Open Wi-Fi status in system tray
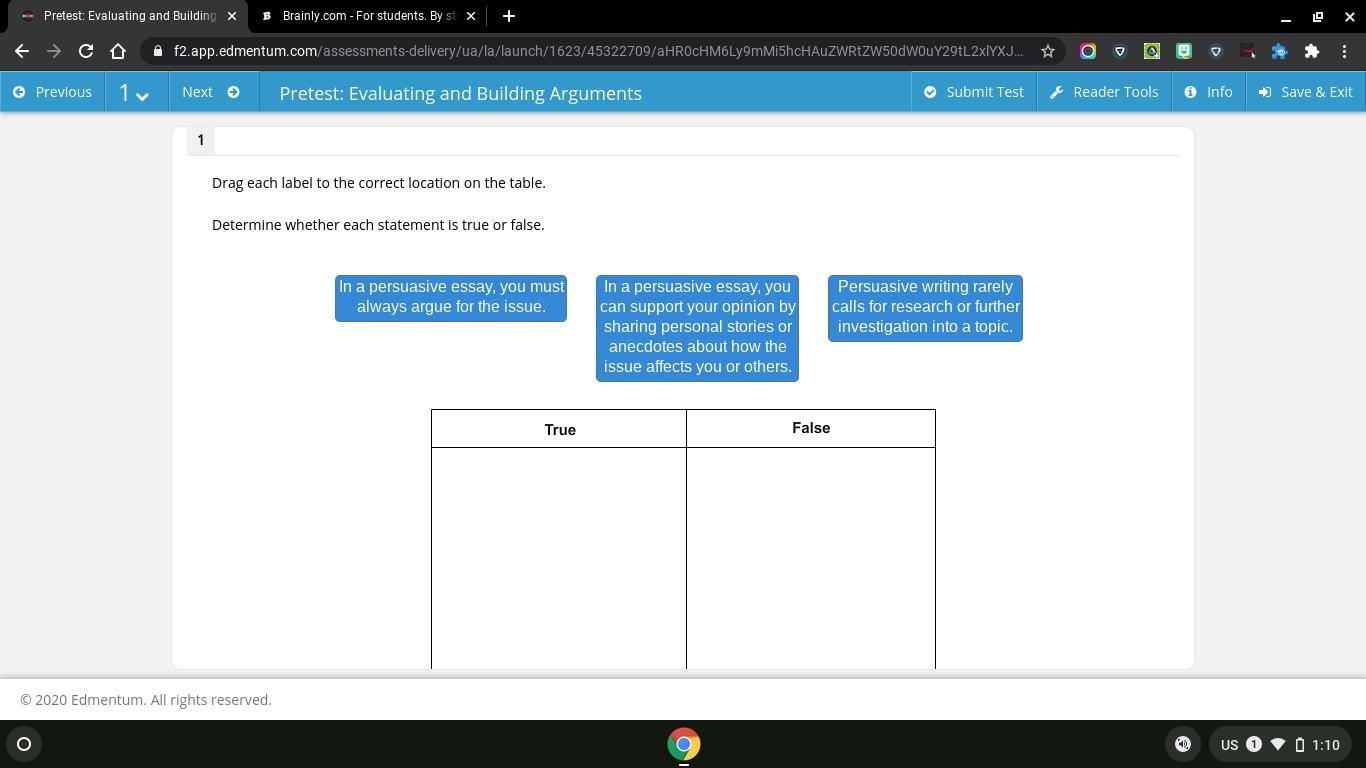Viewport: 1366px width, 768px height. click(1277, 744)
